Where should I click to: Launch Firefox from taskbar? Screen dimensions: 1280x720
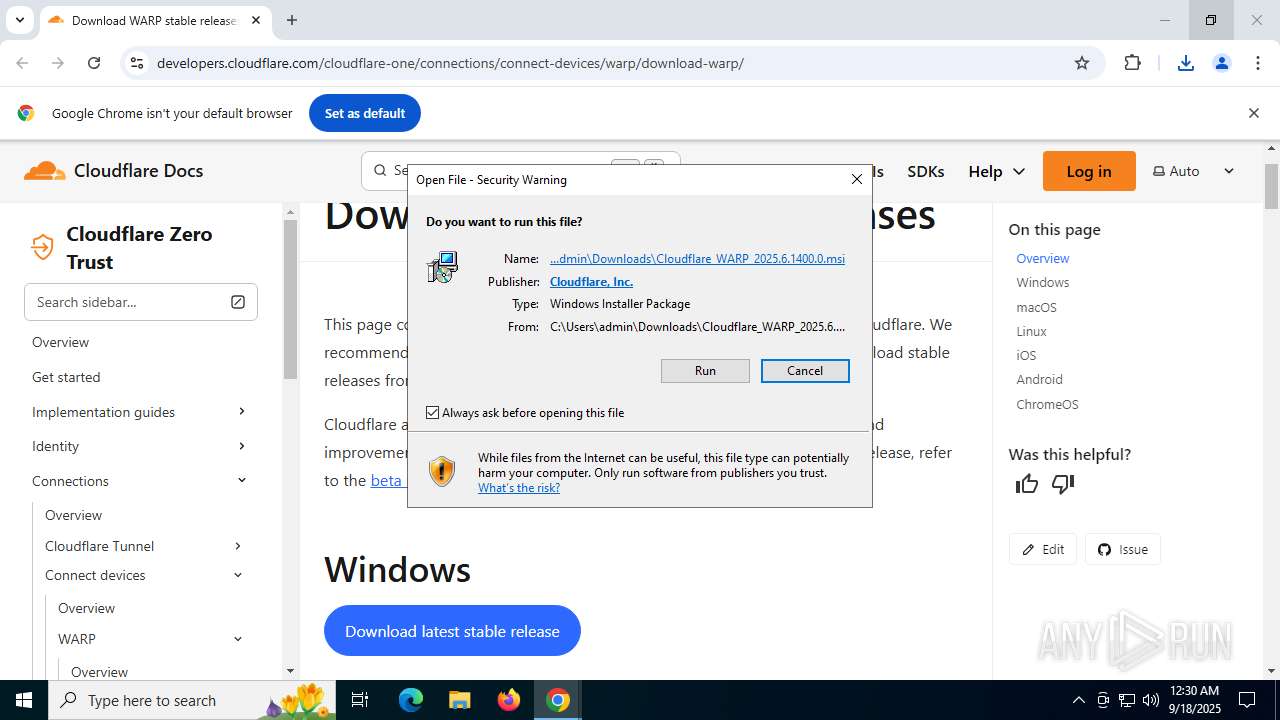pos(509,700)
